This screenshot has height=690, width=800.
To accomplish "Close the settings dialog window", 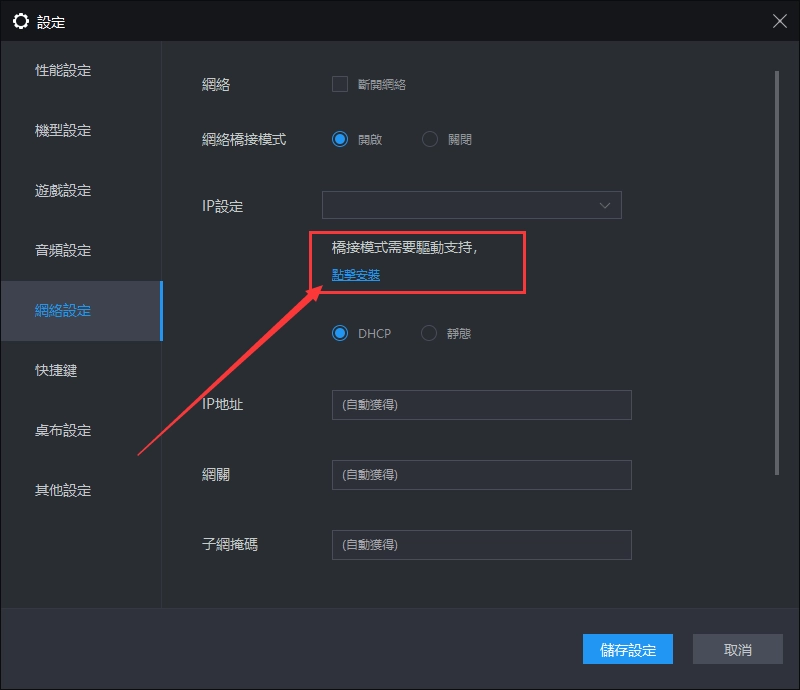I will 779,21.
